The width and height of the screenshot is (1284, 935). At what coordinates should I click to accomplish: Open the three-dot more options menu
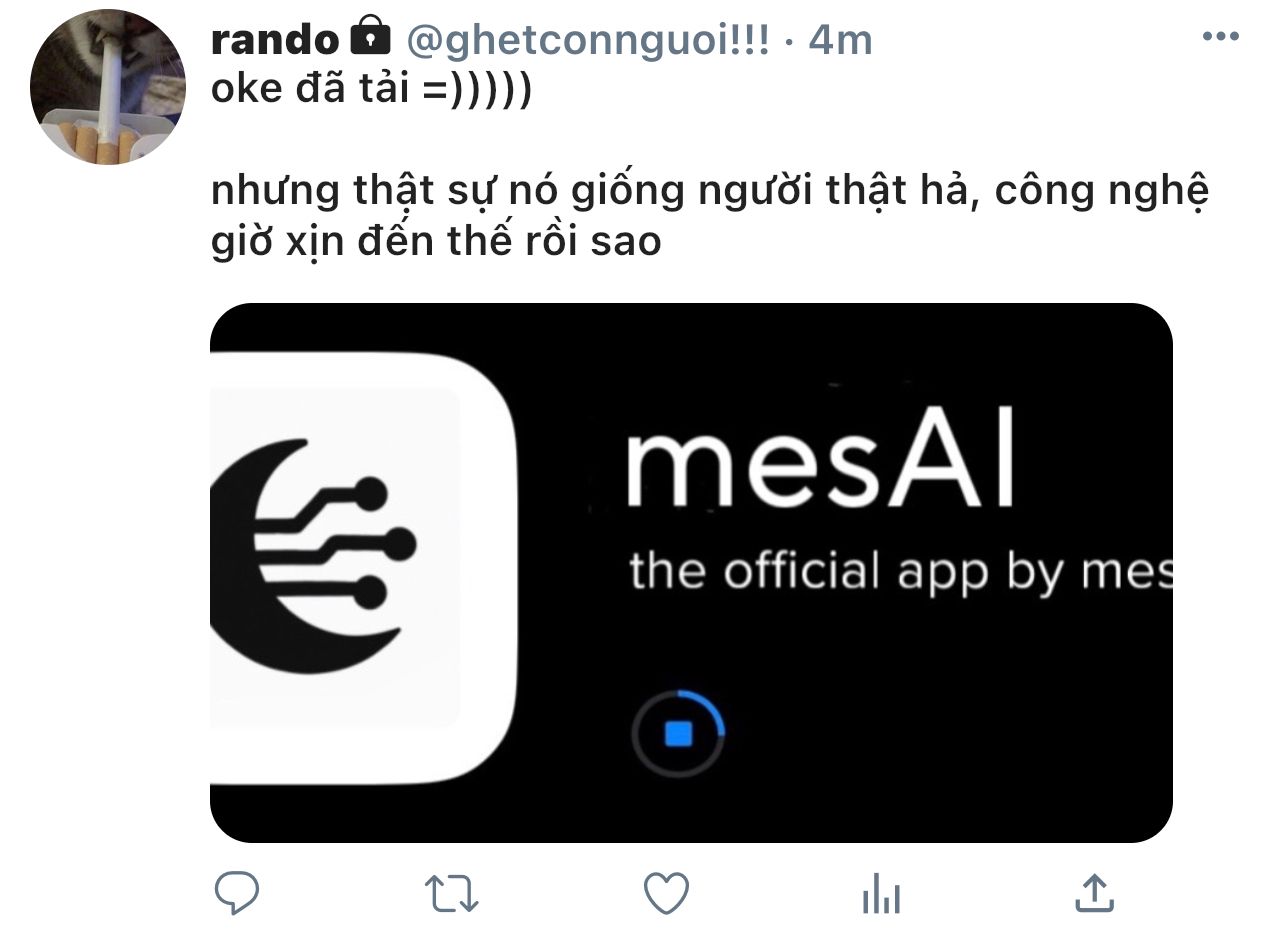[x=1220, y=37]
